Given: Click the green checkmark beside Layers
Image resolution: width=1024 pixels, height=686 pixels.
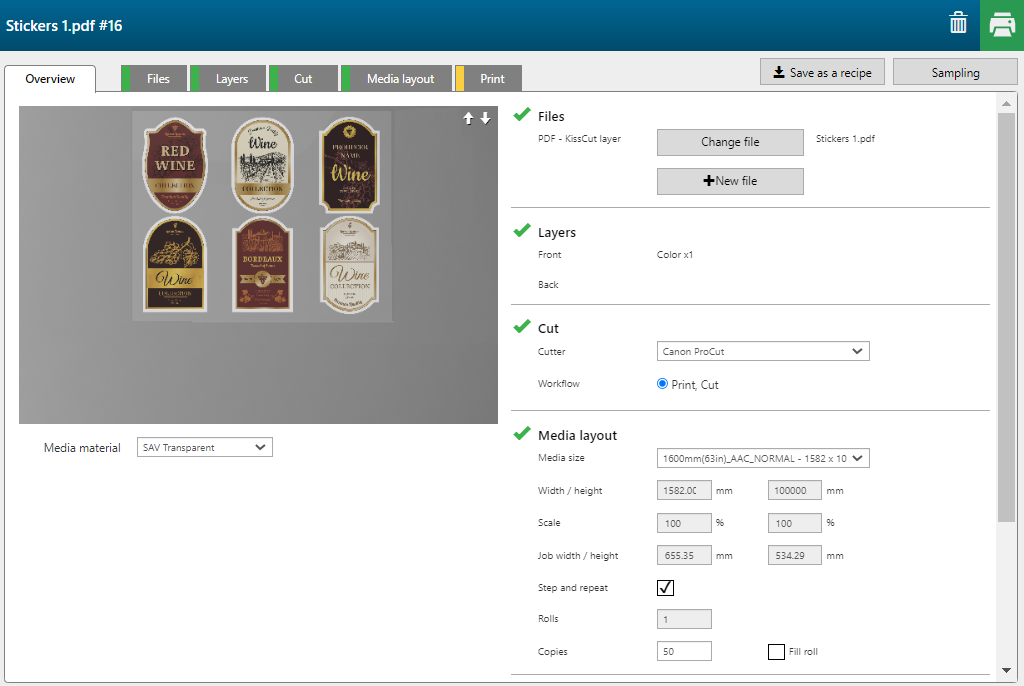Looking at the screenshot, I should click(x=522, y=231).
